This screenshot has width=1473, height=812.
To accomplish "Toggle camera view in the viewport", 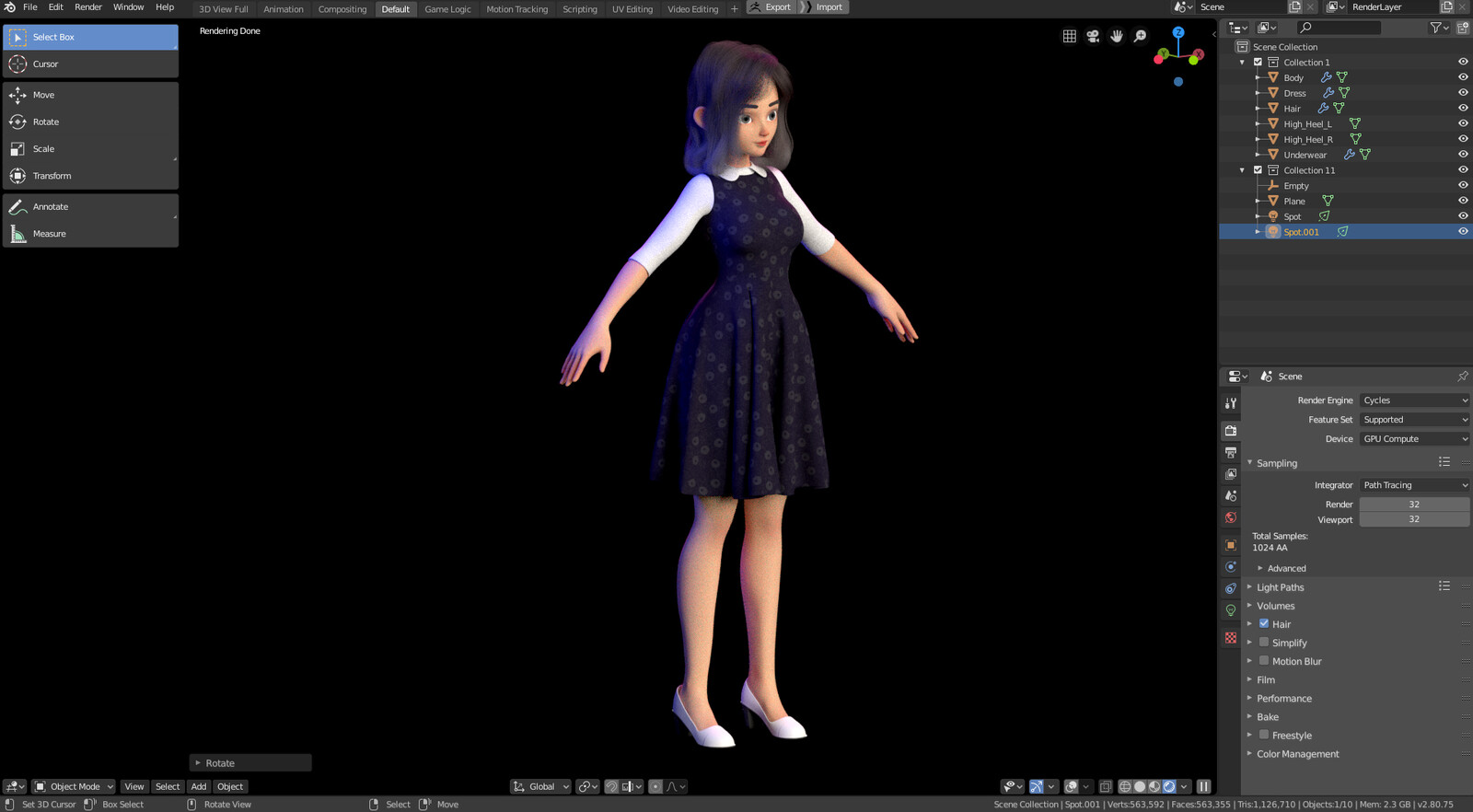I will click(1093, 36).
